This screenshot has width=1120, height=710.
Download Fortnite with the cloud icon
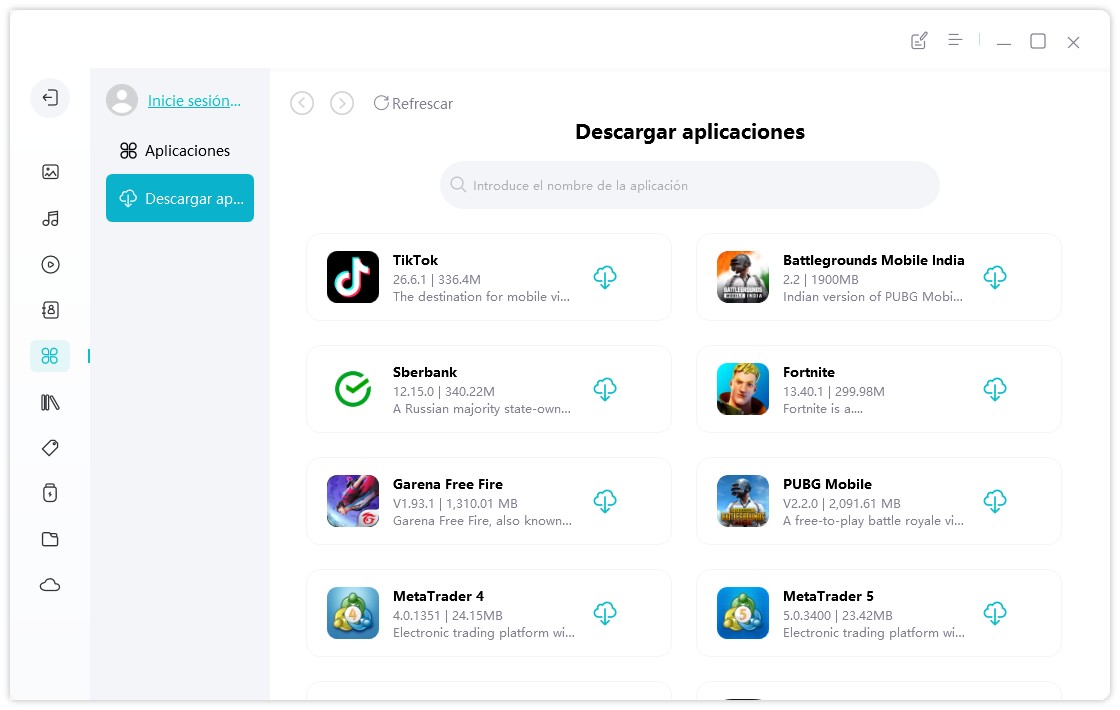pos(995,389)
